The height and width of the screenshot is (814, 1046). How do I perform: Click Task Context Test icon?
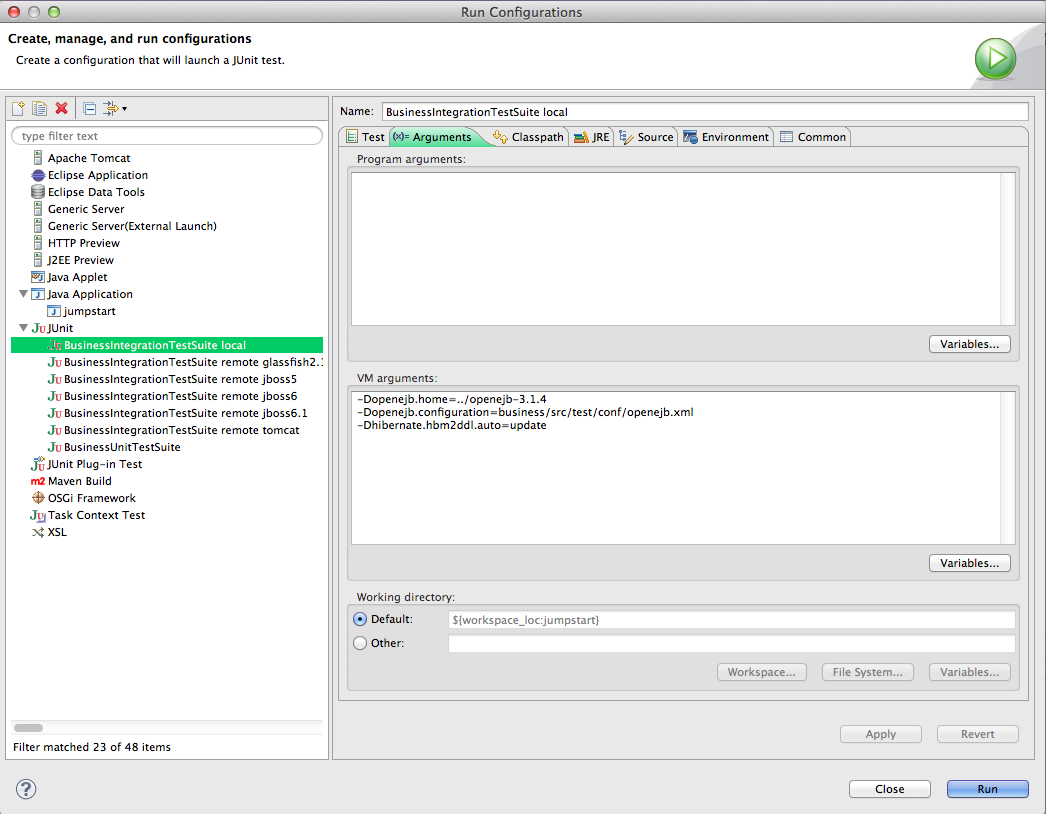point(38,515)
